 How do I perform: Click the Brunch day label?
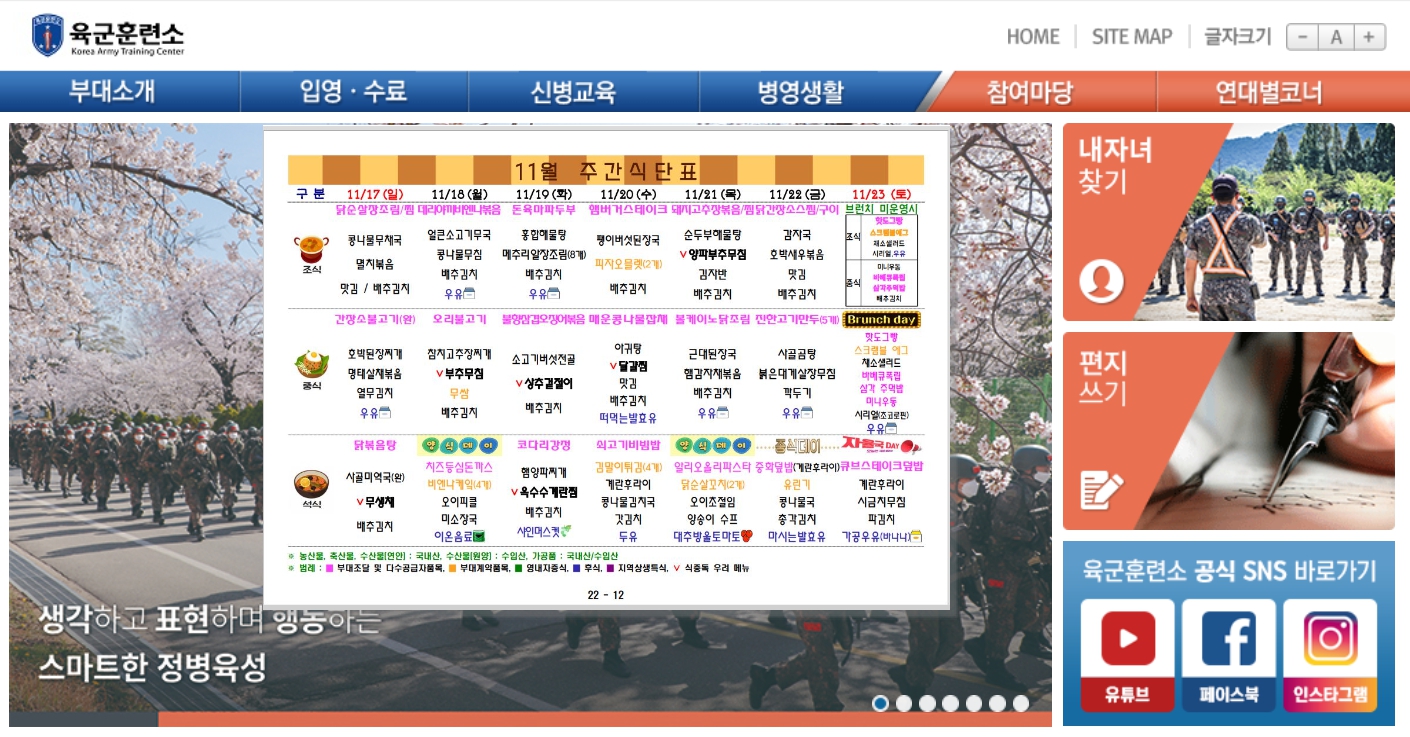(x=881, y=320)
